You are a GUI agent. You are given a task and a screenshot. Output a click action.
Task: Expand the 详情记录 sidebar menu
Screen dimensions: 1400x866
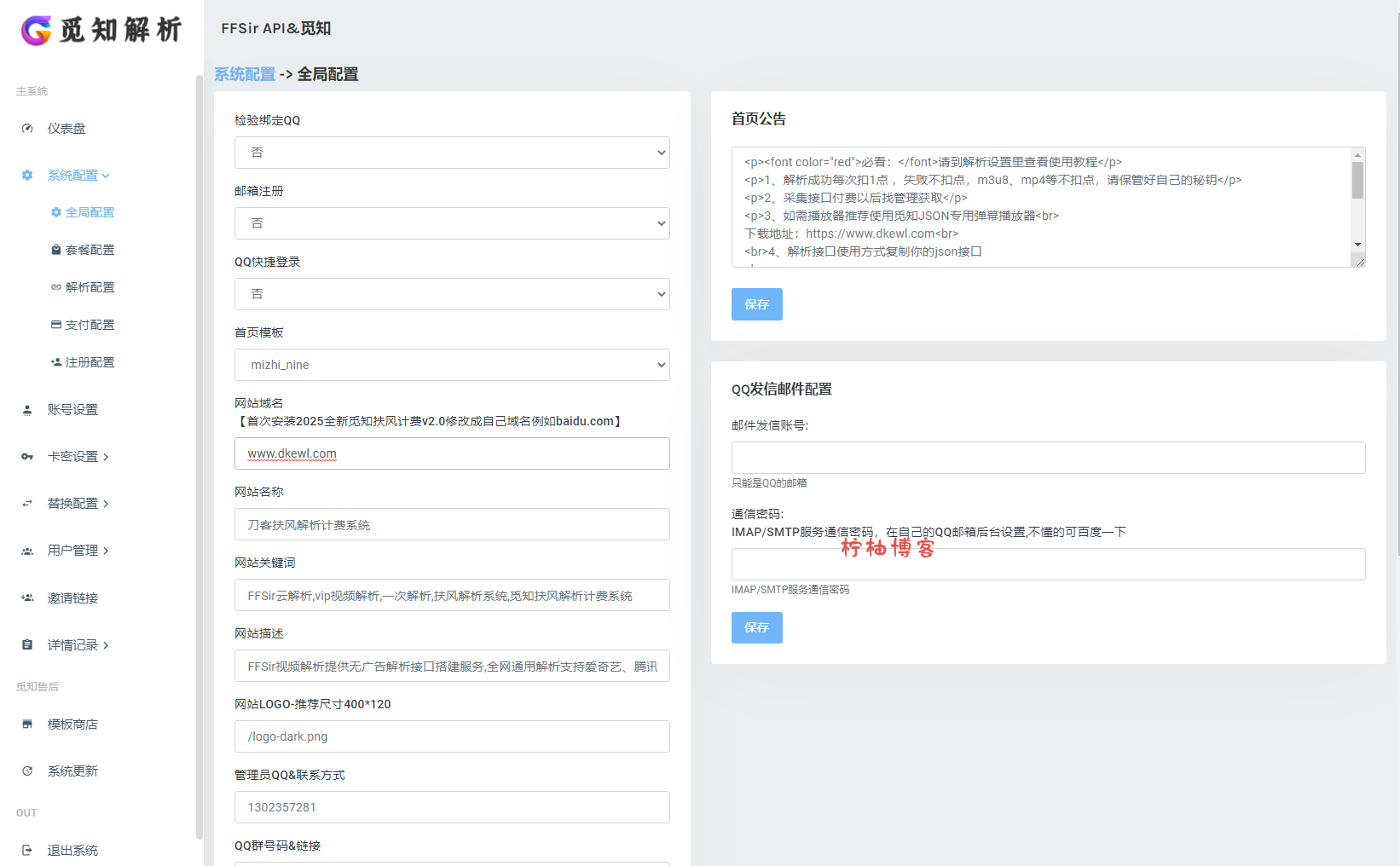[x=78, y=645]
